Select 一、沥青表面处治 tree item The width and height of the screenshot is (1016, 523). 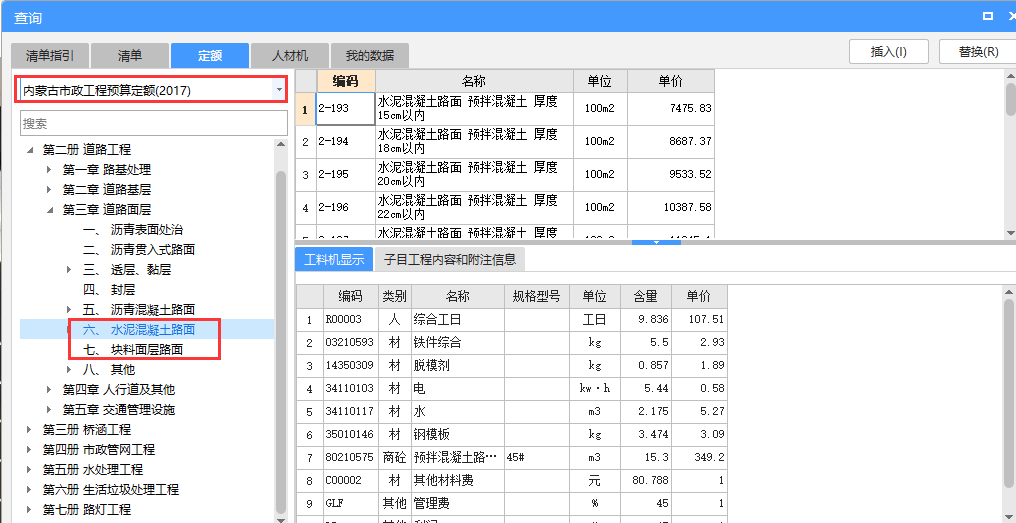point(133,230)
